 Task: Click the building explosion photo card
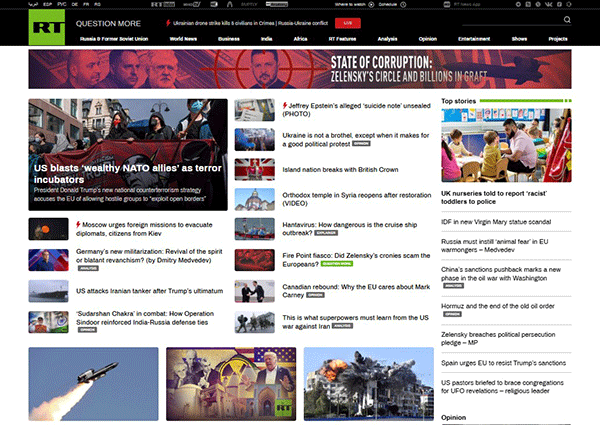369,384
